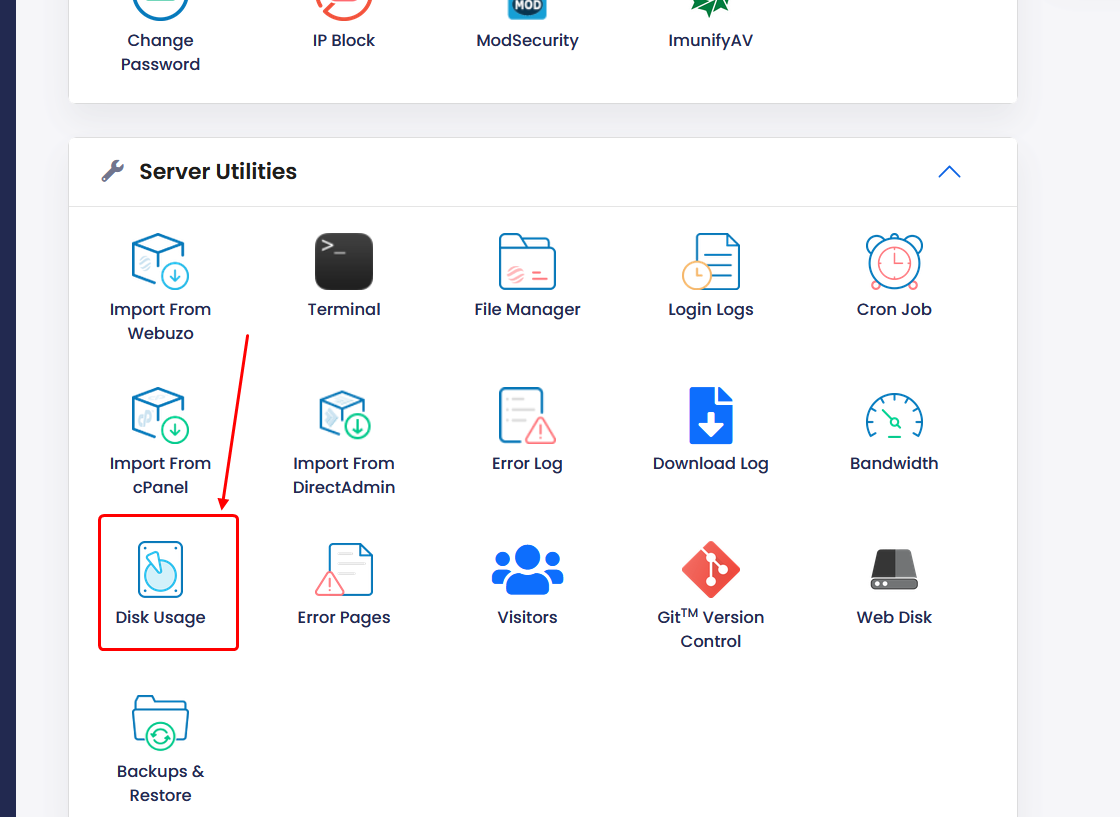Screen dimensions: 1120x817
Task: Open Import From cPanel
Action: point(160,416)
